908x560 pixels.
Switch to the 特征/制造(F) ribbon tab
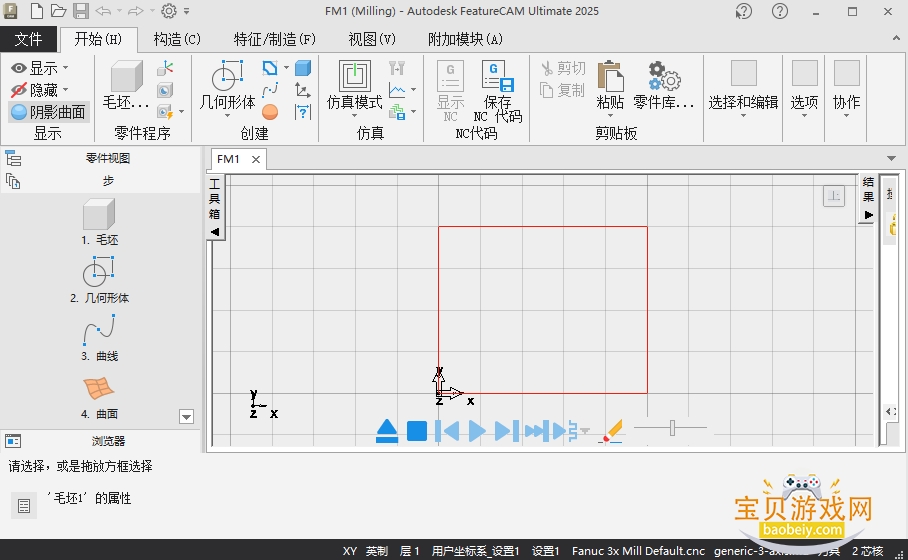click(274, 39)
